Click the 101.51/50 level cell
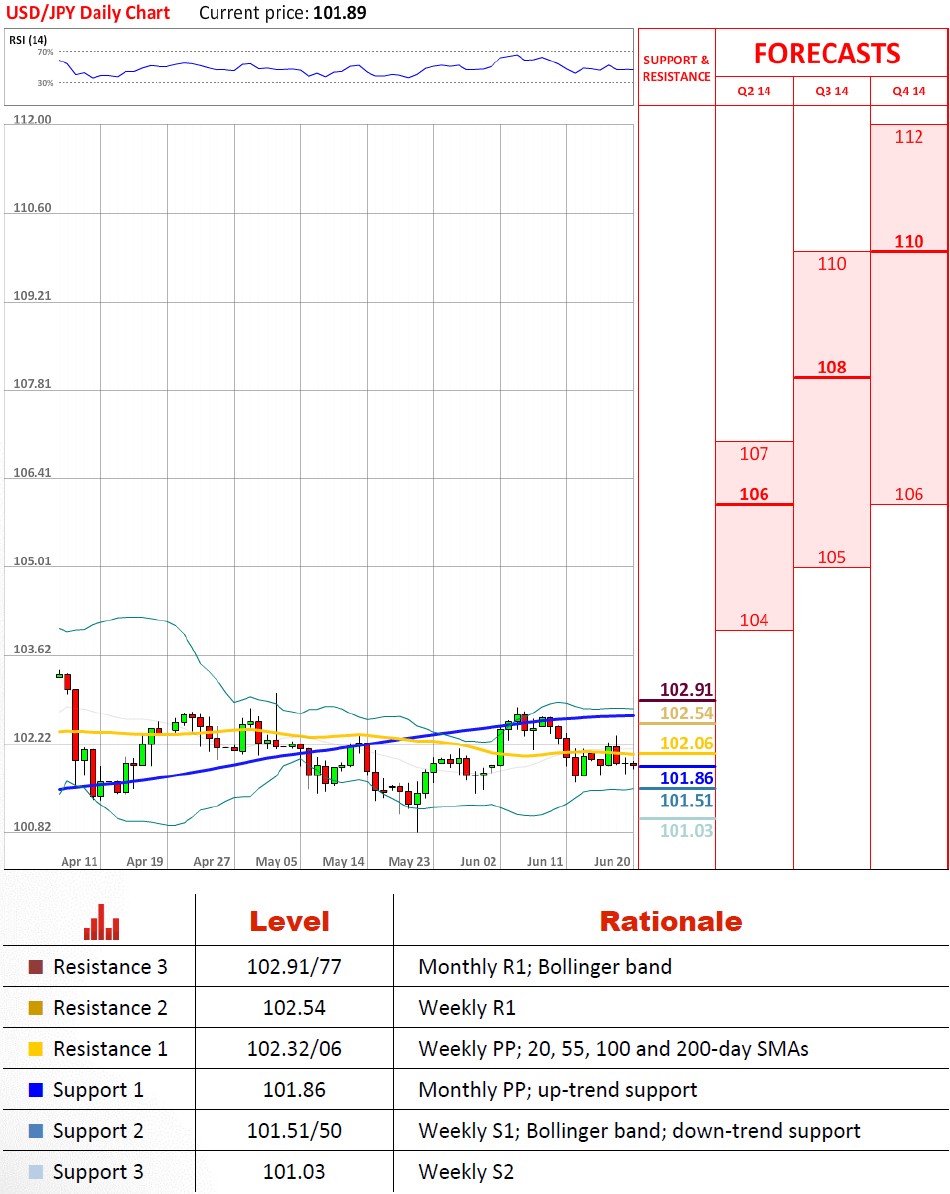Screen dimensions: 950x1194 coord(295,1132)
